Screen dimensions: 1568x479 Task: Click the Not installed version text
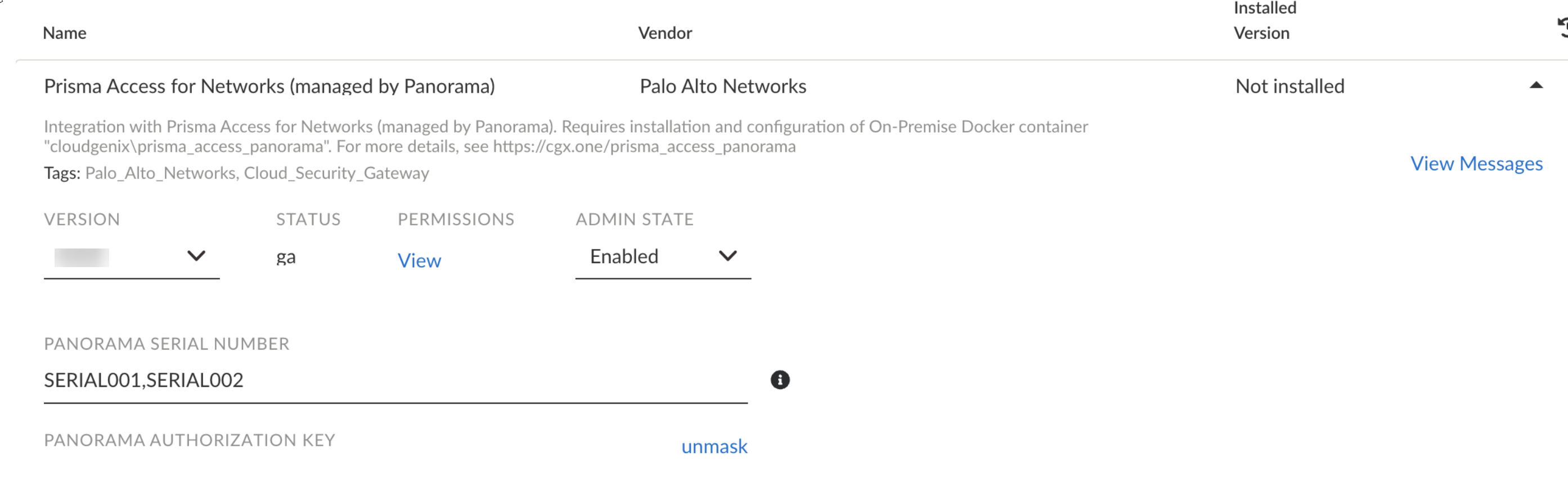[1289, 87]
